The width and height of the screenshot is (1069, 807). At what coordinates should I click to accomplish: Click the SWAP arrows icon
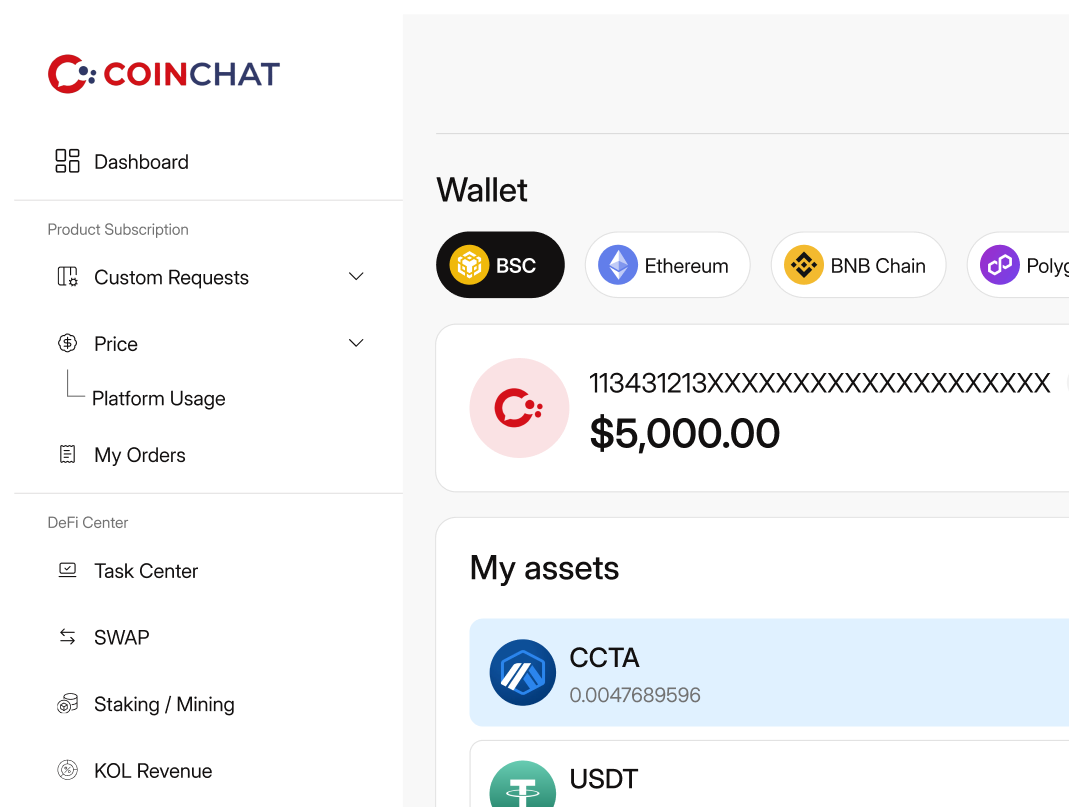[67, 637]
